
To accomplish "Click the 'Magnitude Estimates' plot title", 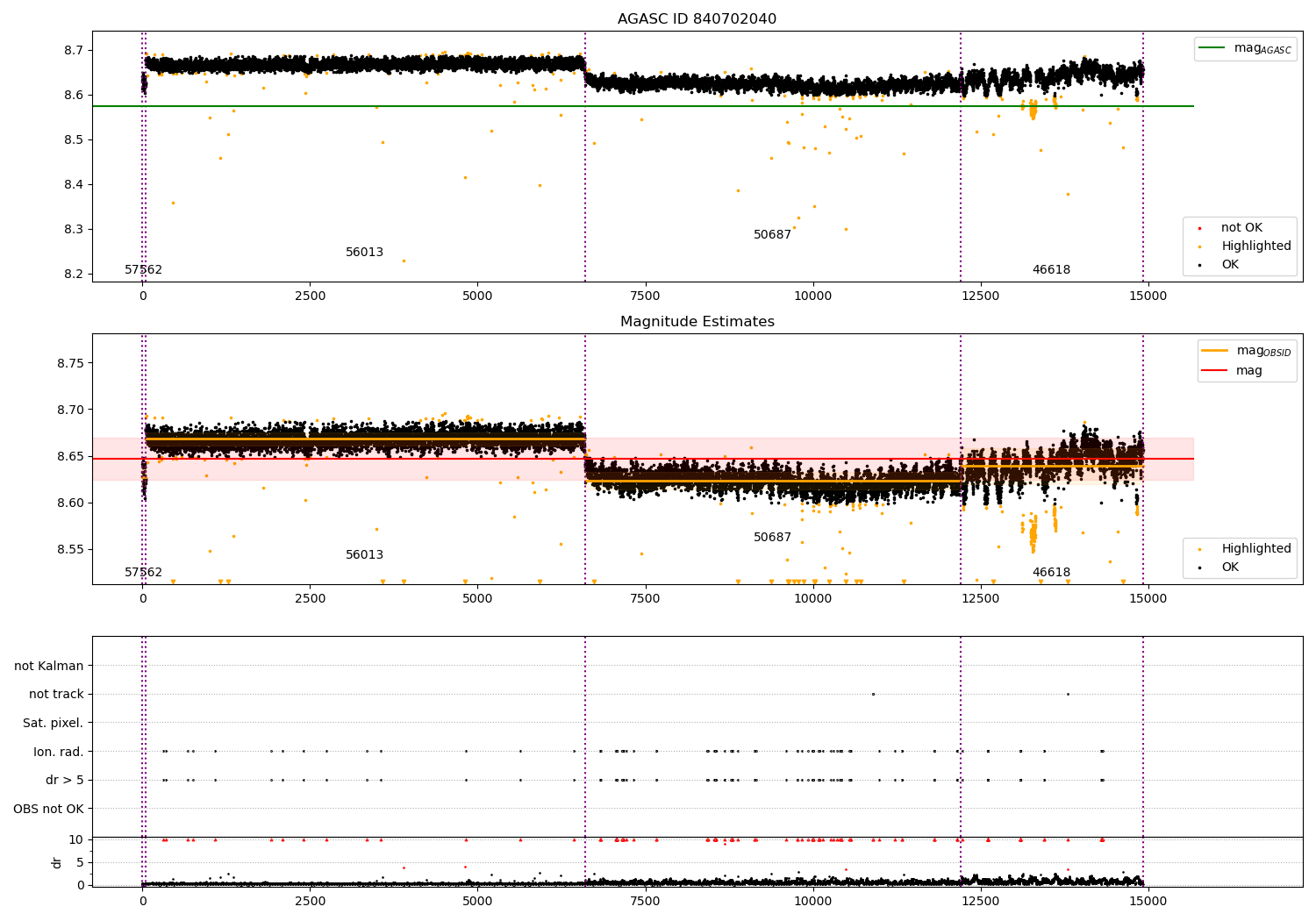I will pyautogui.click(x=697, y=322).
